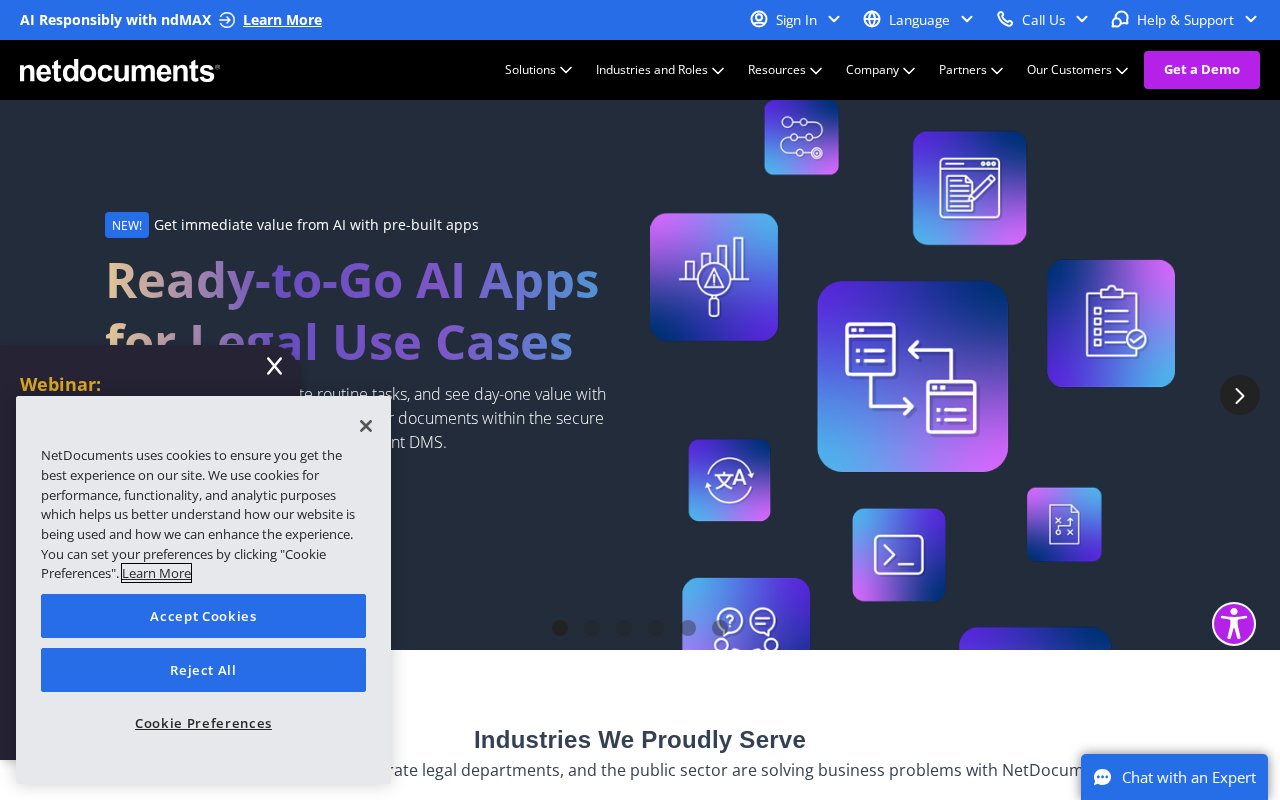Screen dimensions: 1280x800
Task: Click the NEW! badge
Action: pyautogui.click(x=127, y=225)
